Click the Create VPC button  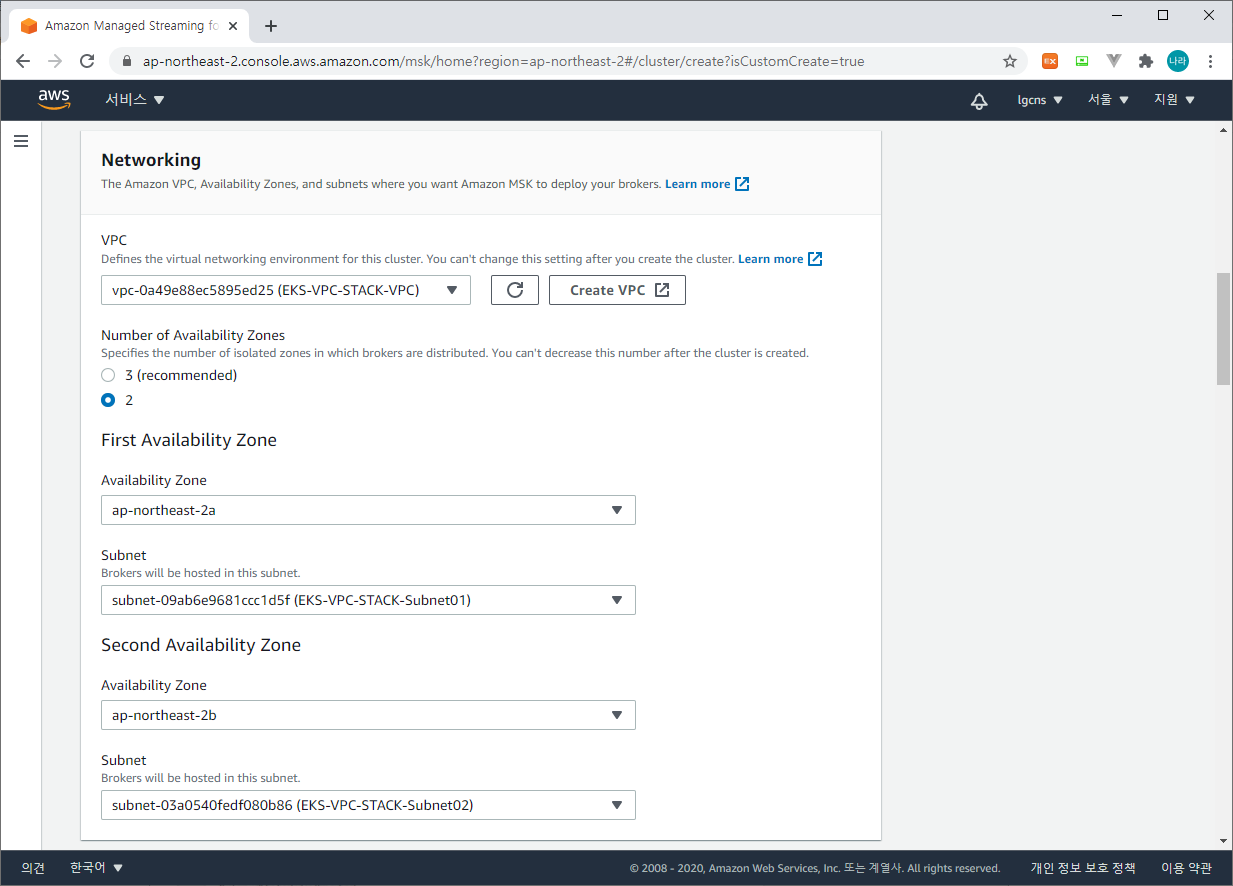tap(617, 290)
